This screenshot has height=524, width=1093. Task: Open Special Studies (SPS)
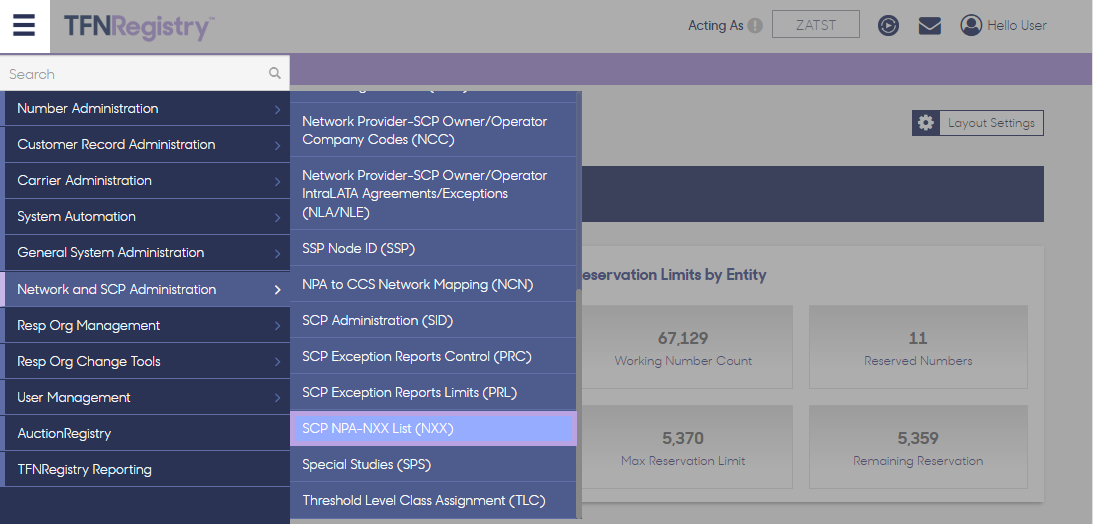pos(433,465)
